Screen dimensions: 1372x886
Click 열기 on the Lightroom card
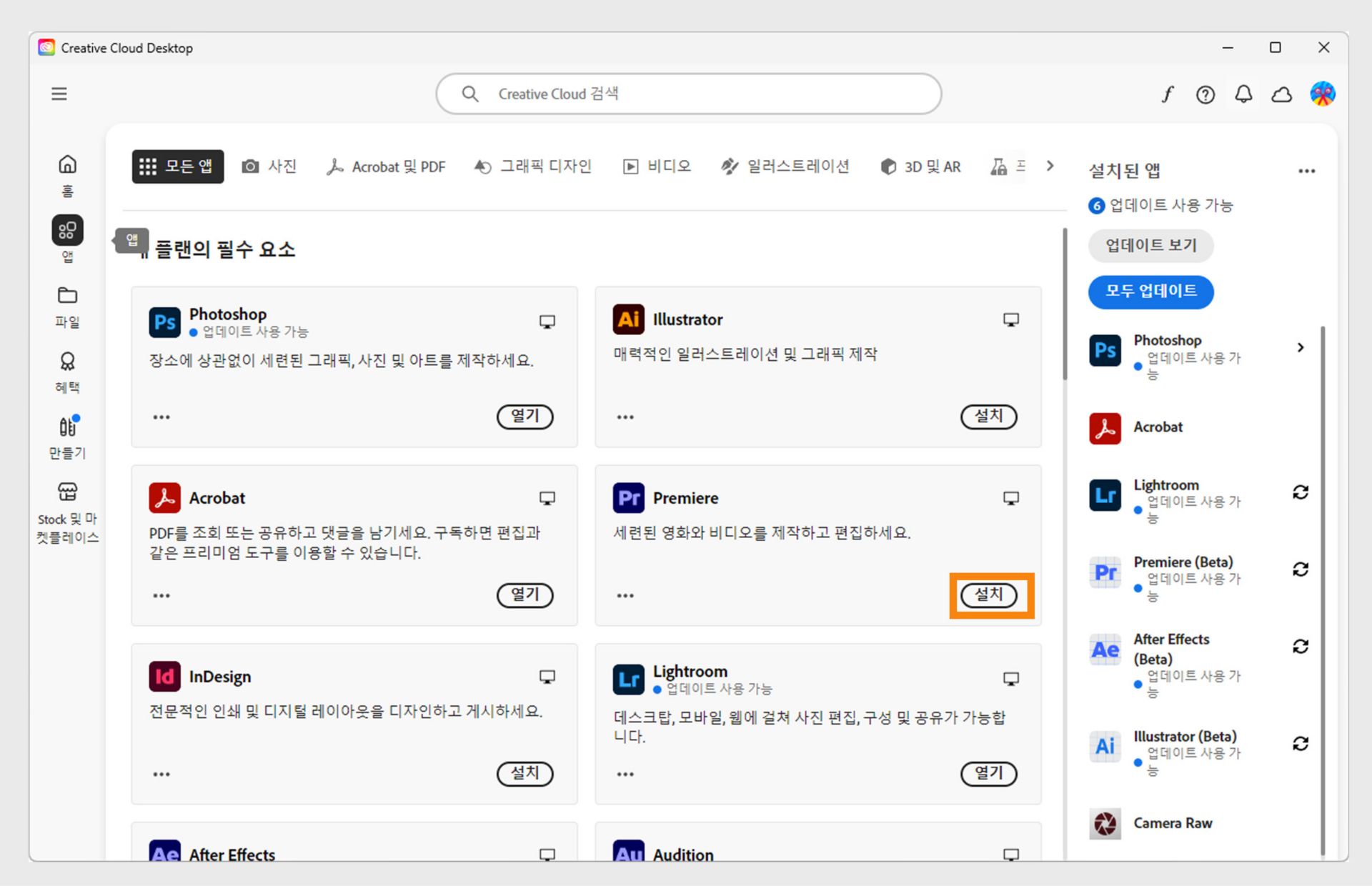point(989,774)
